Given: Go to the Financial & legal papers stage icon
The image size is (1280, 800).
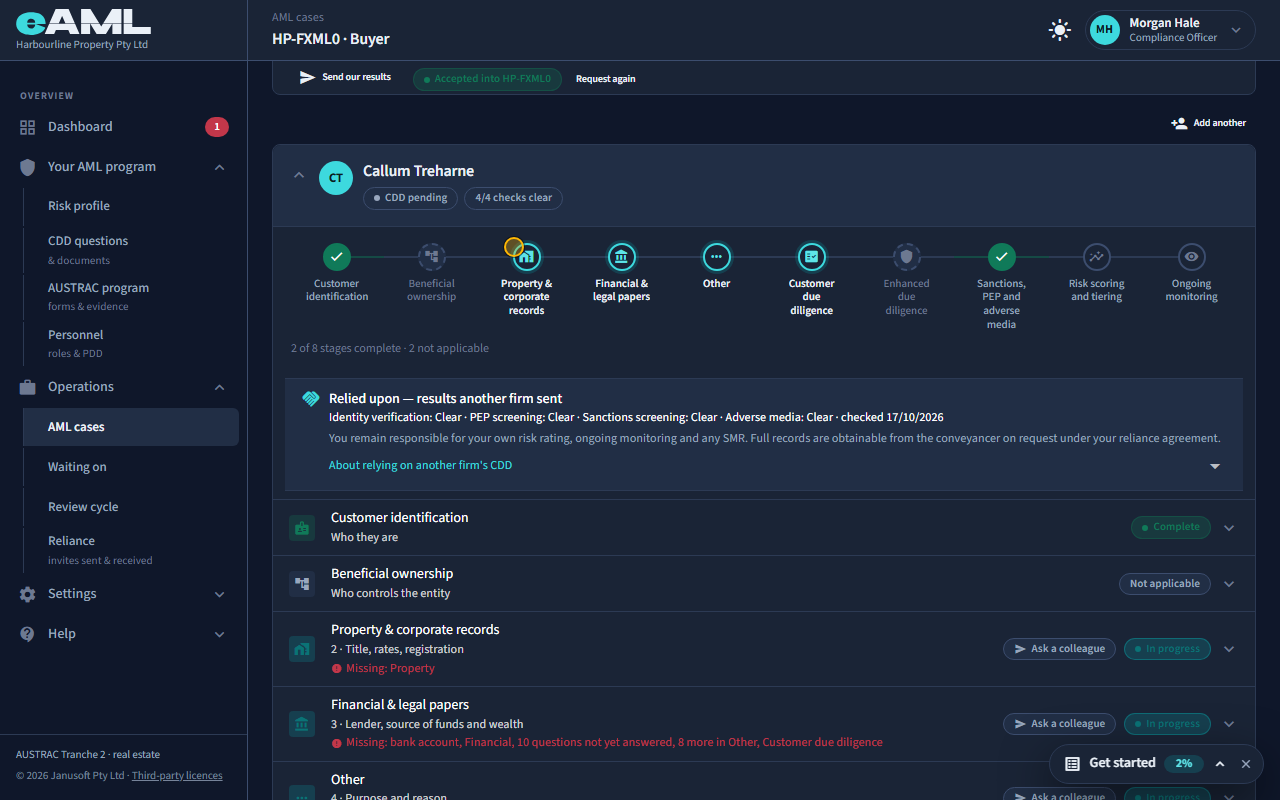Looking at the screenshot, I should pos(622,257).
